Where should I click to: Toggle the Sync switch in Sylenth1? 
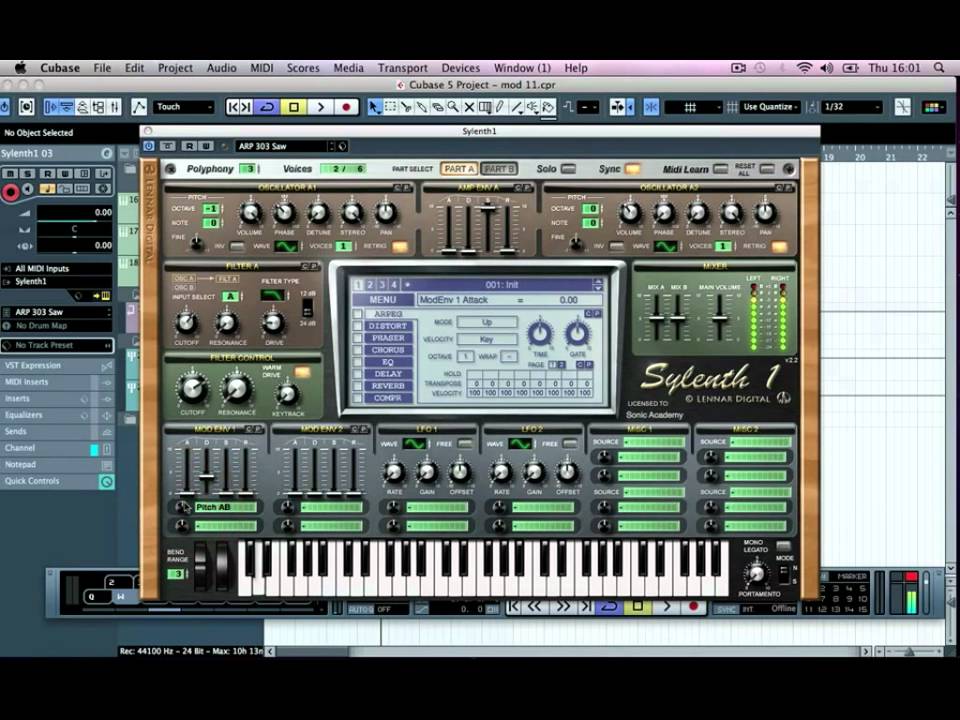(x=632, y=168)
